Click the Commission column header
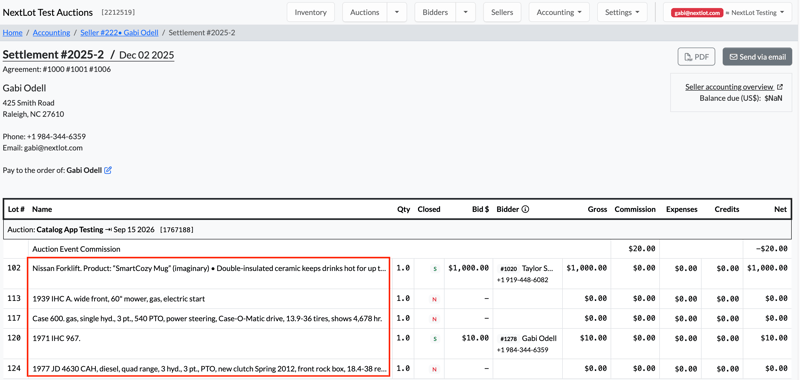Image resolution: width=800 pixels, height=380 pixels. [x=635, y=209]
